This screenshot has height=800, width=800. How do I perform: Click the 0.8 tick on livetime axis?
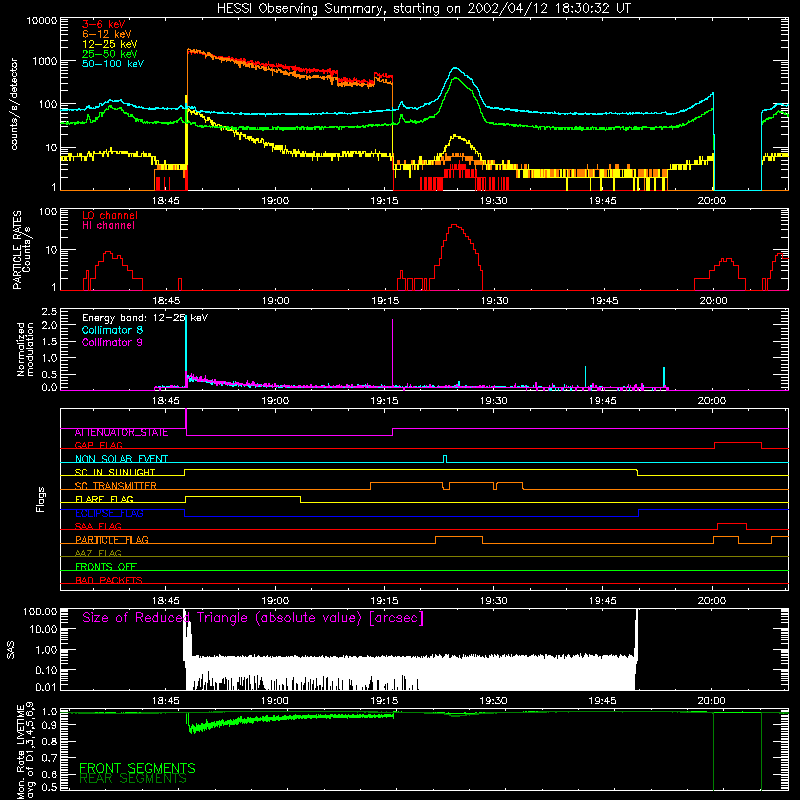[49, 741]
